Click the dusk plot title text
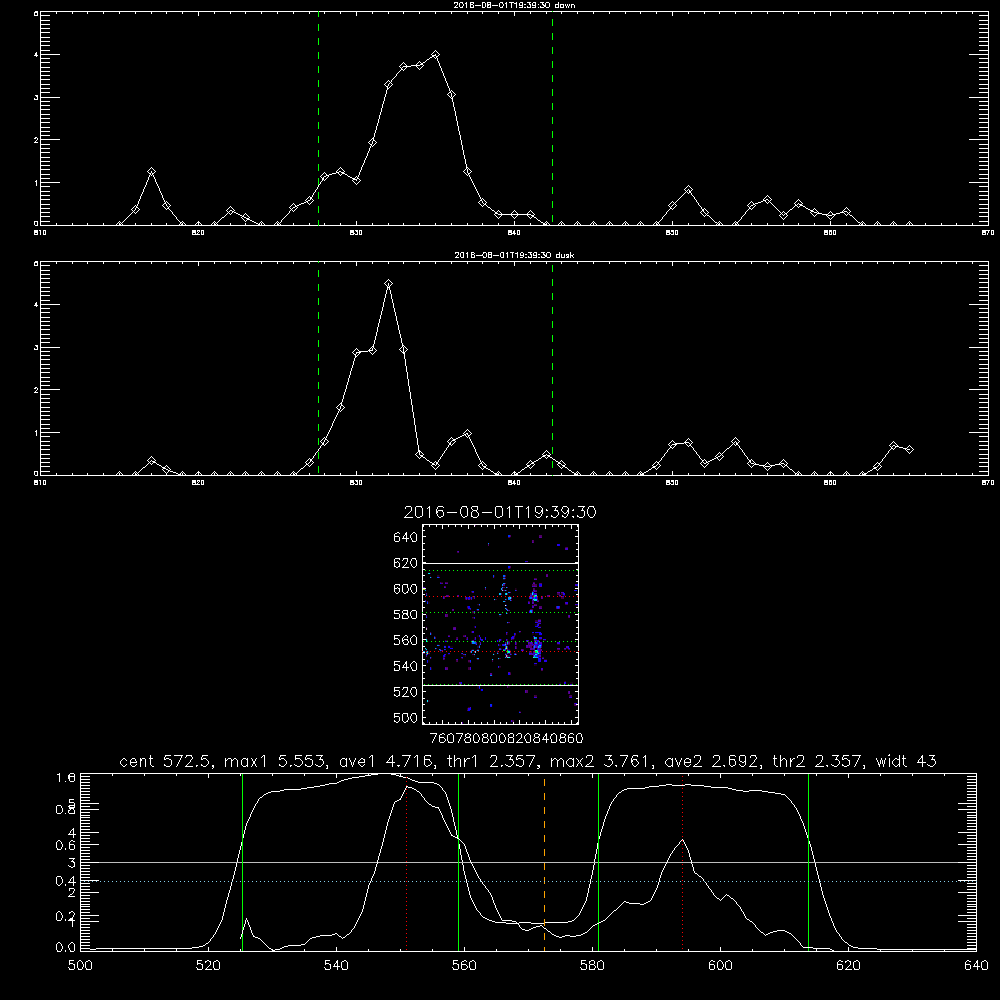The image size is (1000, 1000). [514, 255]
